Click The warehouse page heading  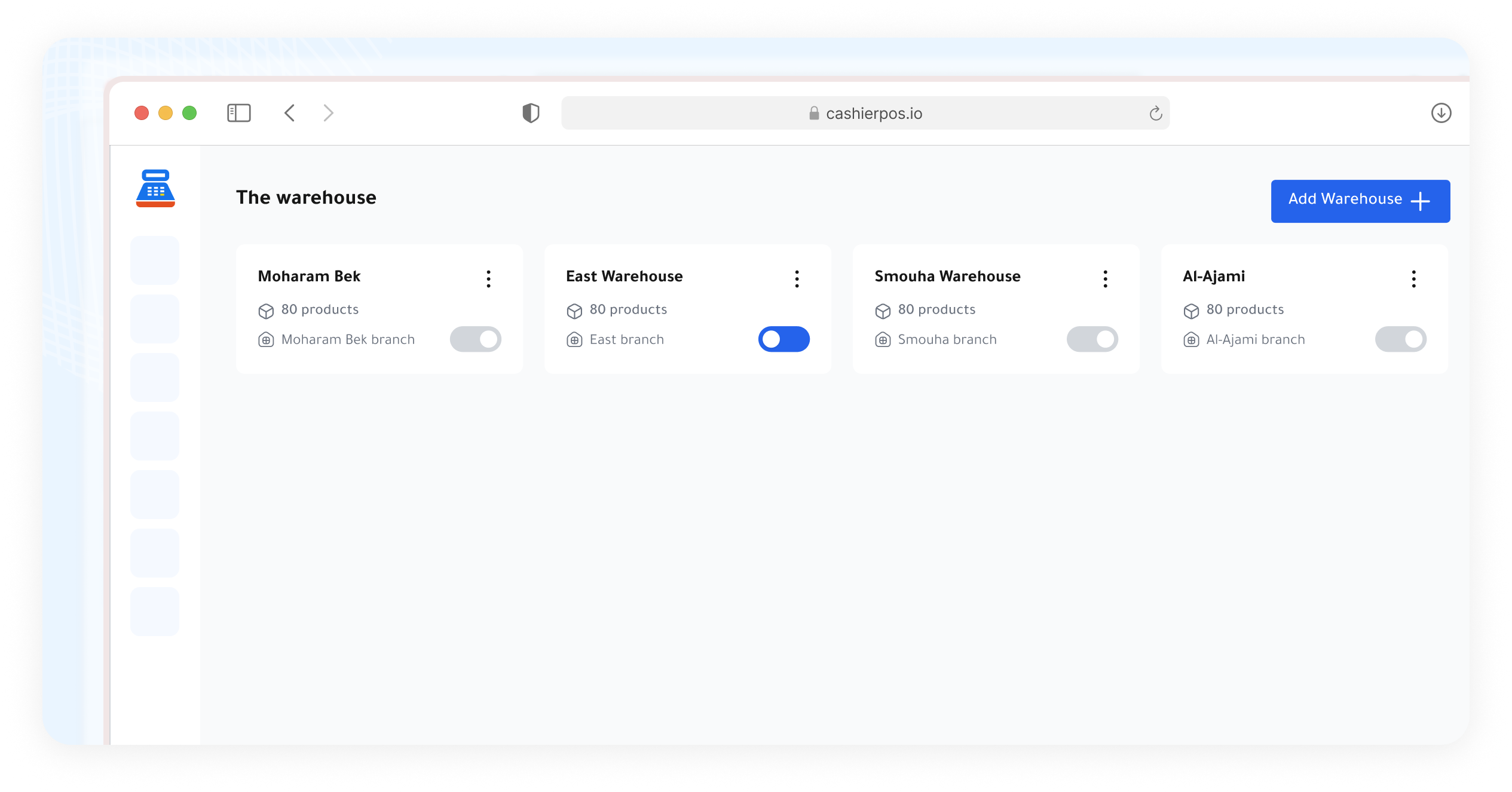306,198
